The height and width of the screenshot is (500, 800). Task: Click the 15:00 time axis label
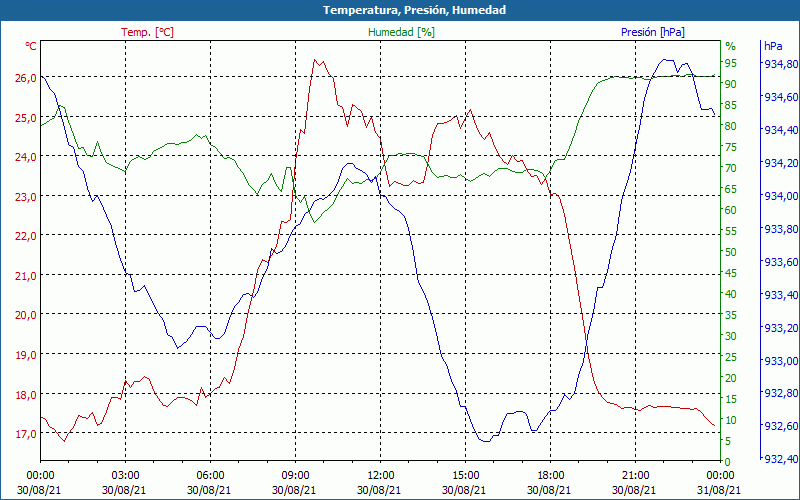coord(465,476)
